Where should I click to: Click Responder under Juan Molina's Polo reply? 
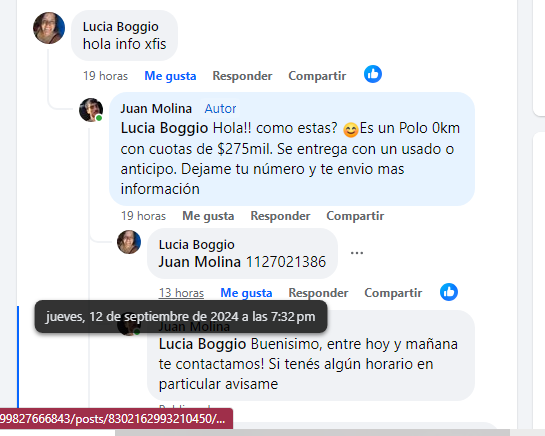(280, 216)
